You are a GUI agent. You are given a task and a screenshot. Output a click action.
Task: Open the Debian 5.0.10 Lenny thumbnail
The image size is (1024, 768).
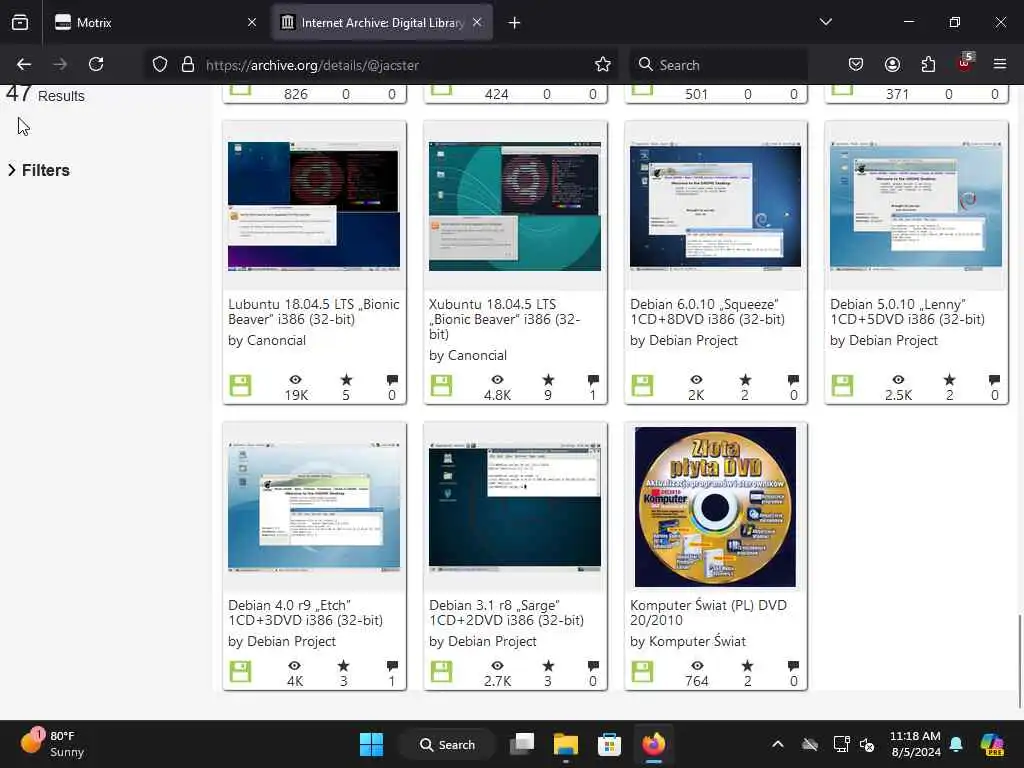[916, 206]
